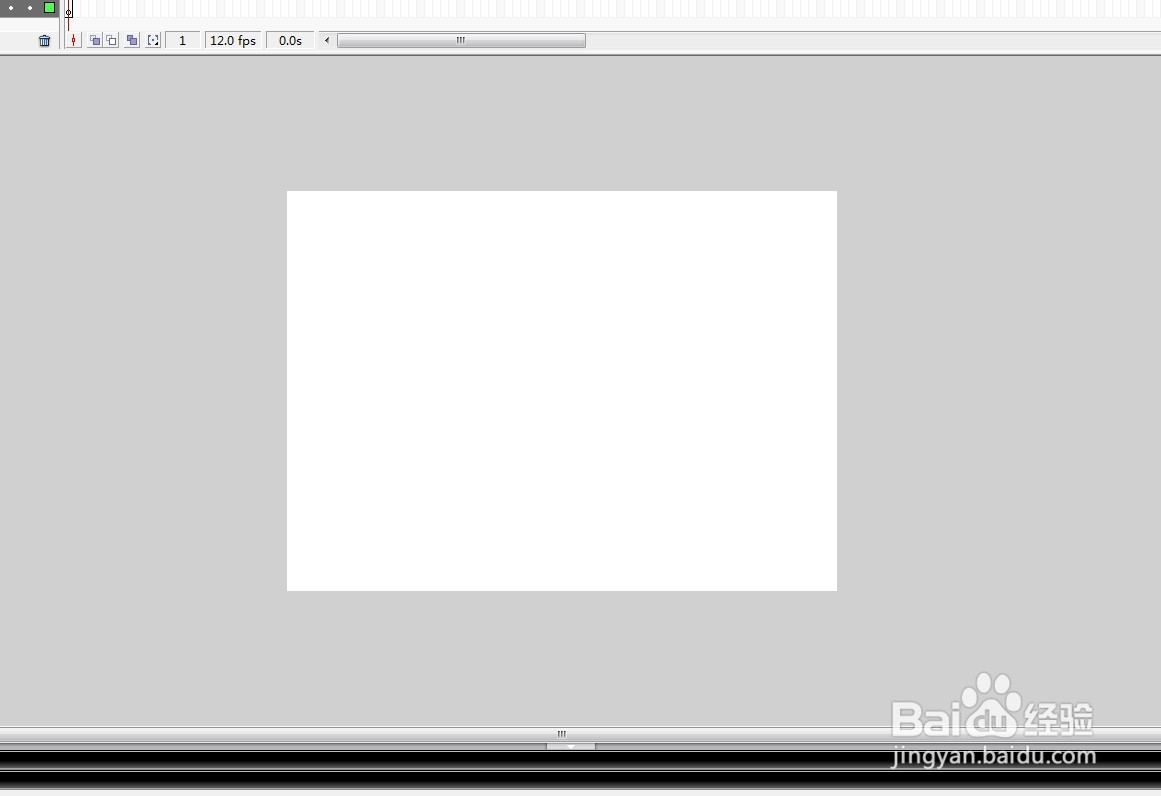Click the 0.0s elapsed time display

290,41
